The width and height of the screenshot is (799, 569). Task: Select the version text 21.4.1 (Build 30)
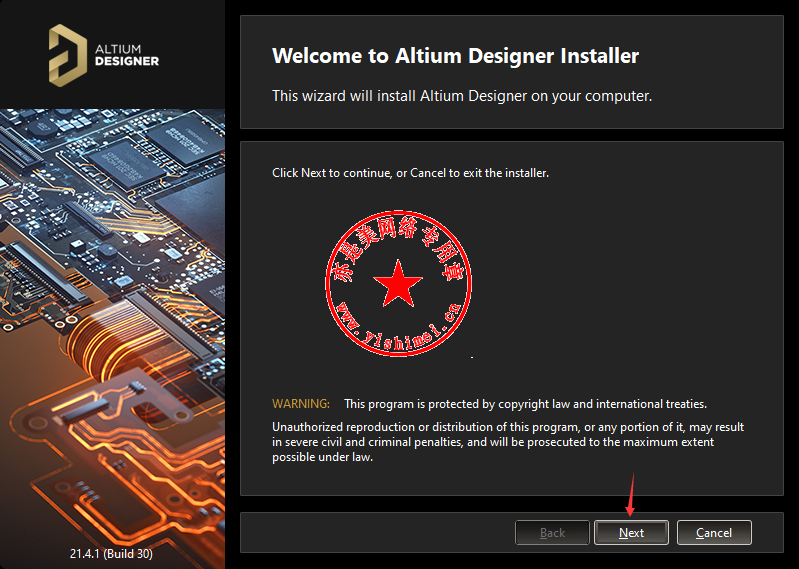tap(111, 553)
